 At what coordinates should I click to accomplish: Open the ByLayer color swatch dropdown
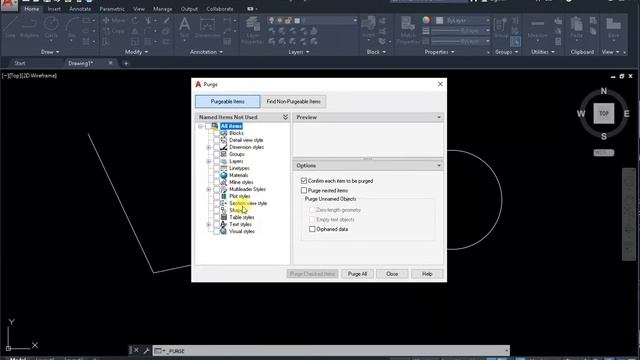(x=462, y=20)
